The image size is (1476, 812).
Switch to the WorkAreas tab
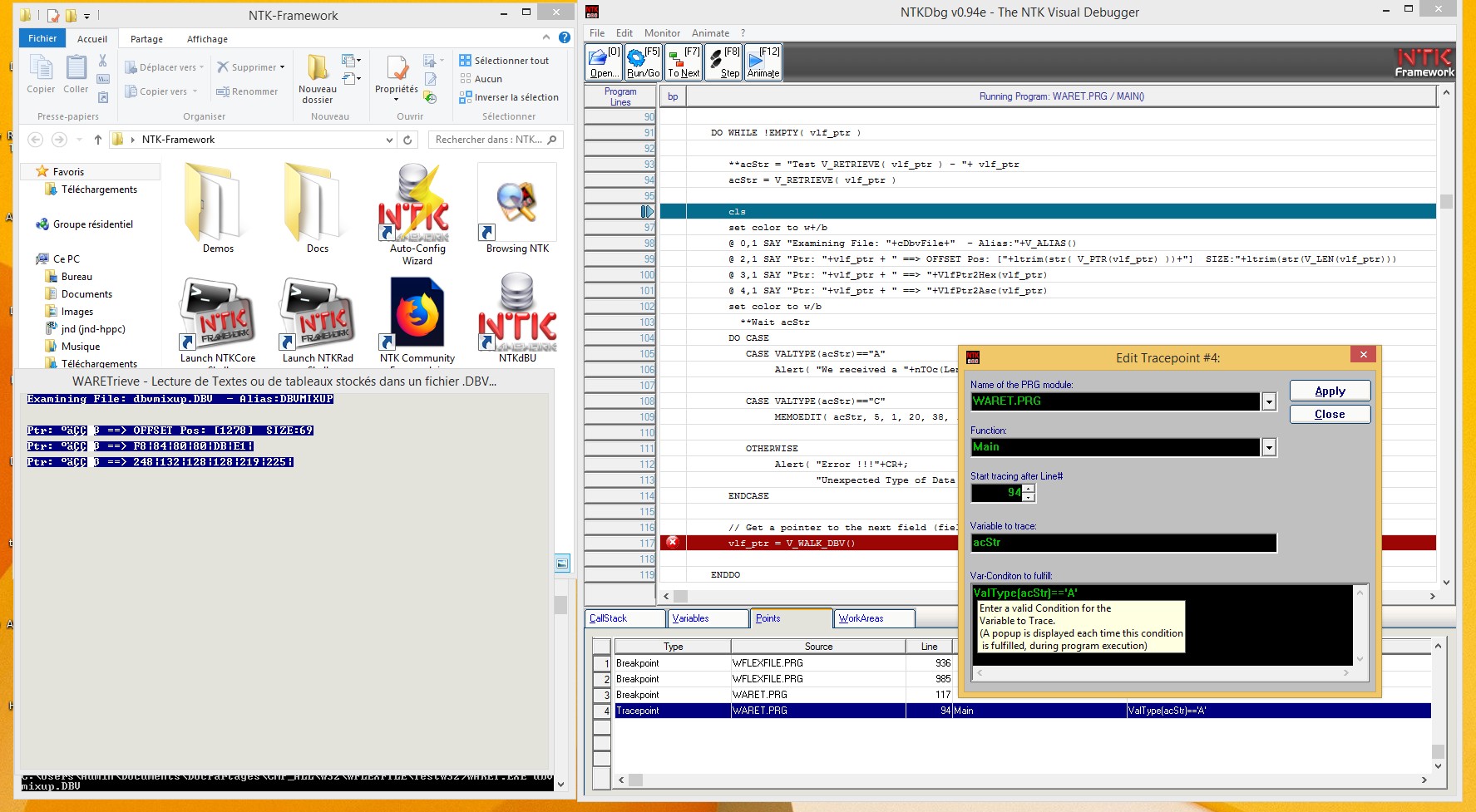(875, 618)
